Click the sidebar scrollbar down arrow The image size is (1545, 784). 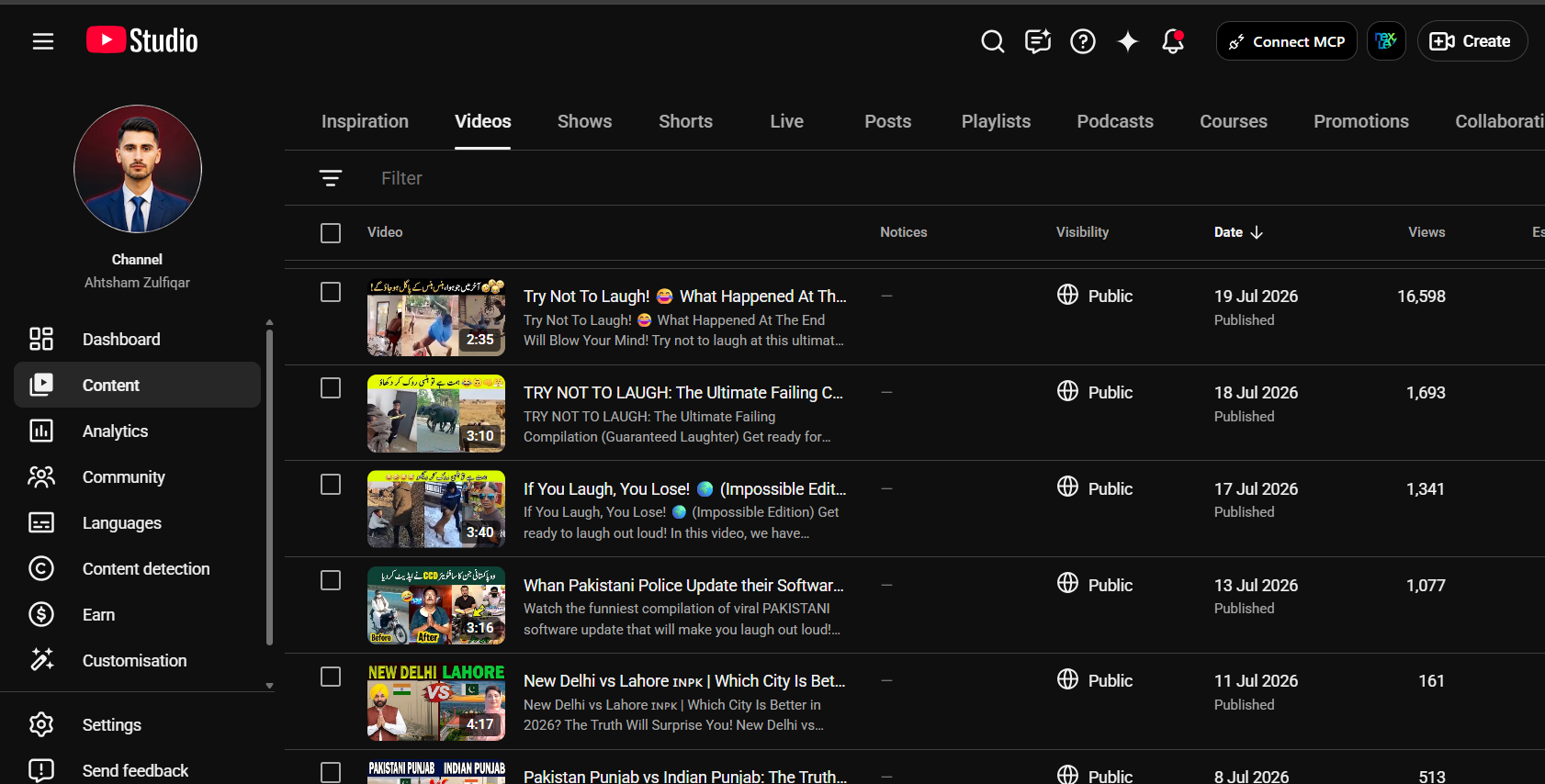(x=269, y=686)
